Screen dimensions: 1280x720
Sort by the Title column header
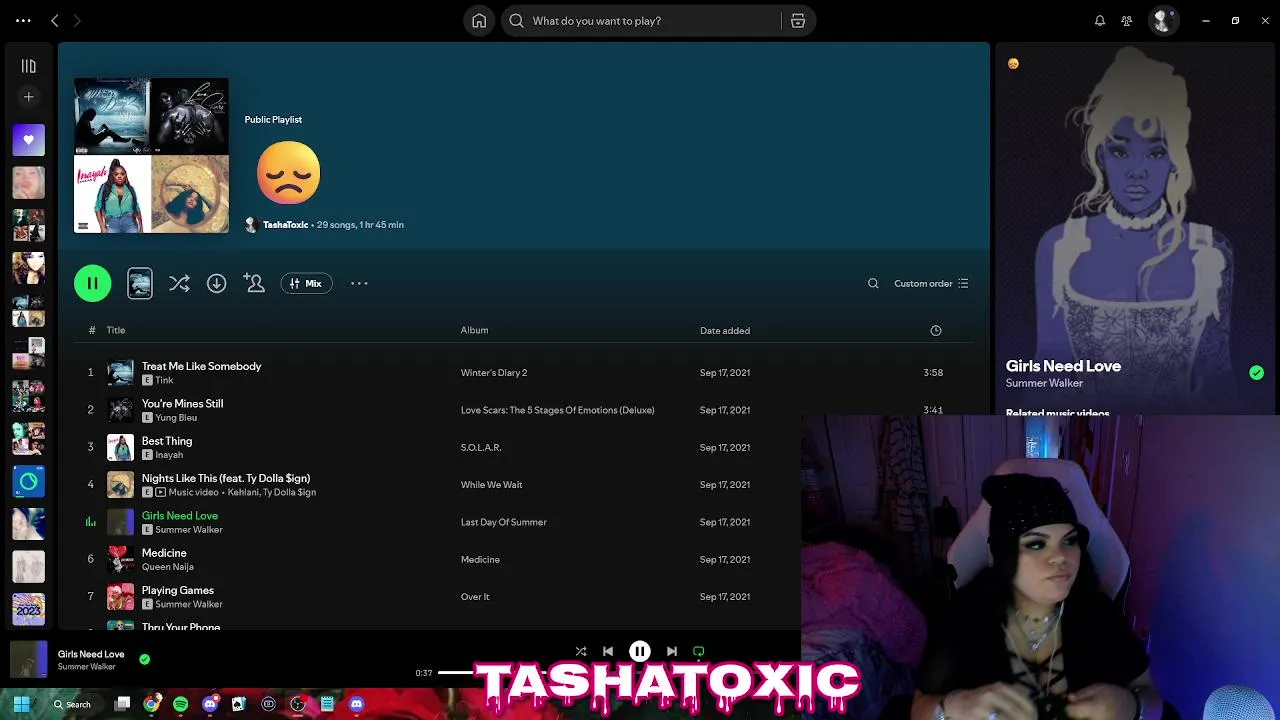(116, 330)
